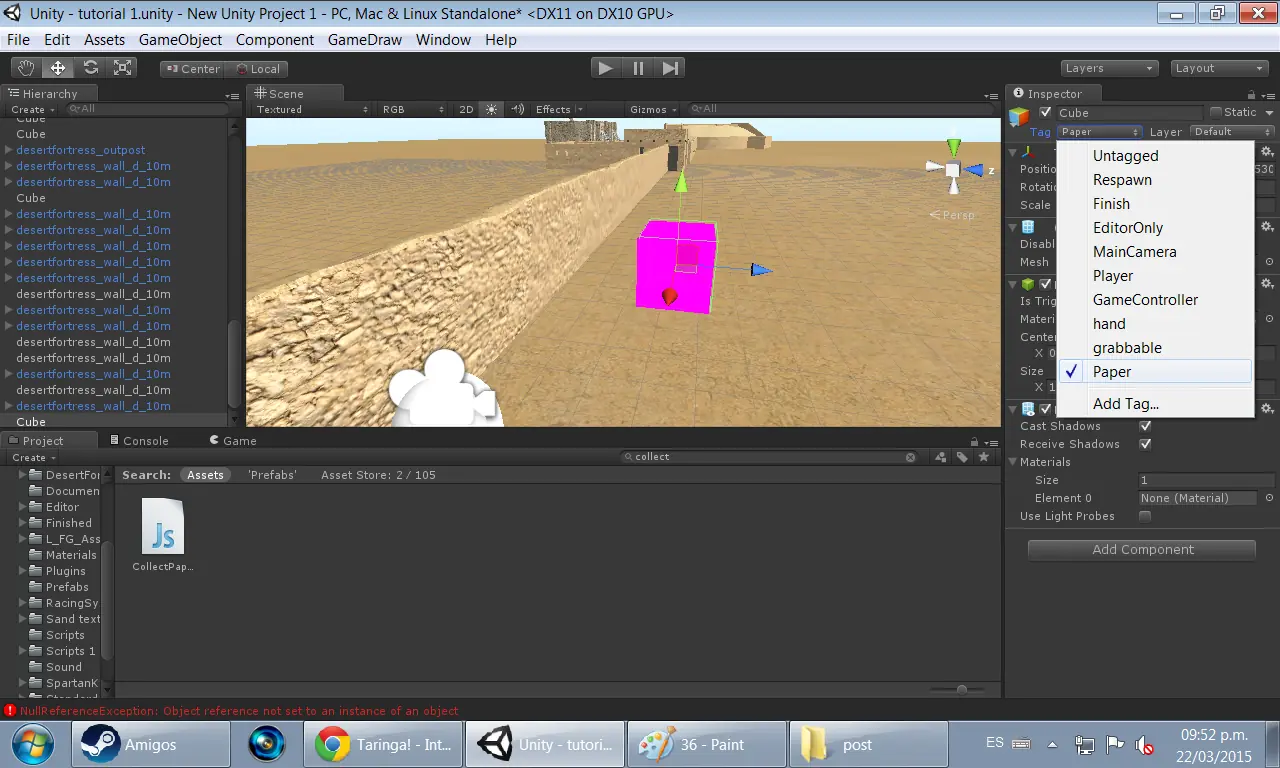Screen dimensions: 1280x768
Task: Enable the Static checkbox
Action: [x=1217, y=112]
